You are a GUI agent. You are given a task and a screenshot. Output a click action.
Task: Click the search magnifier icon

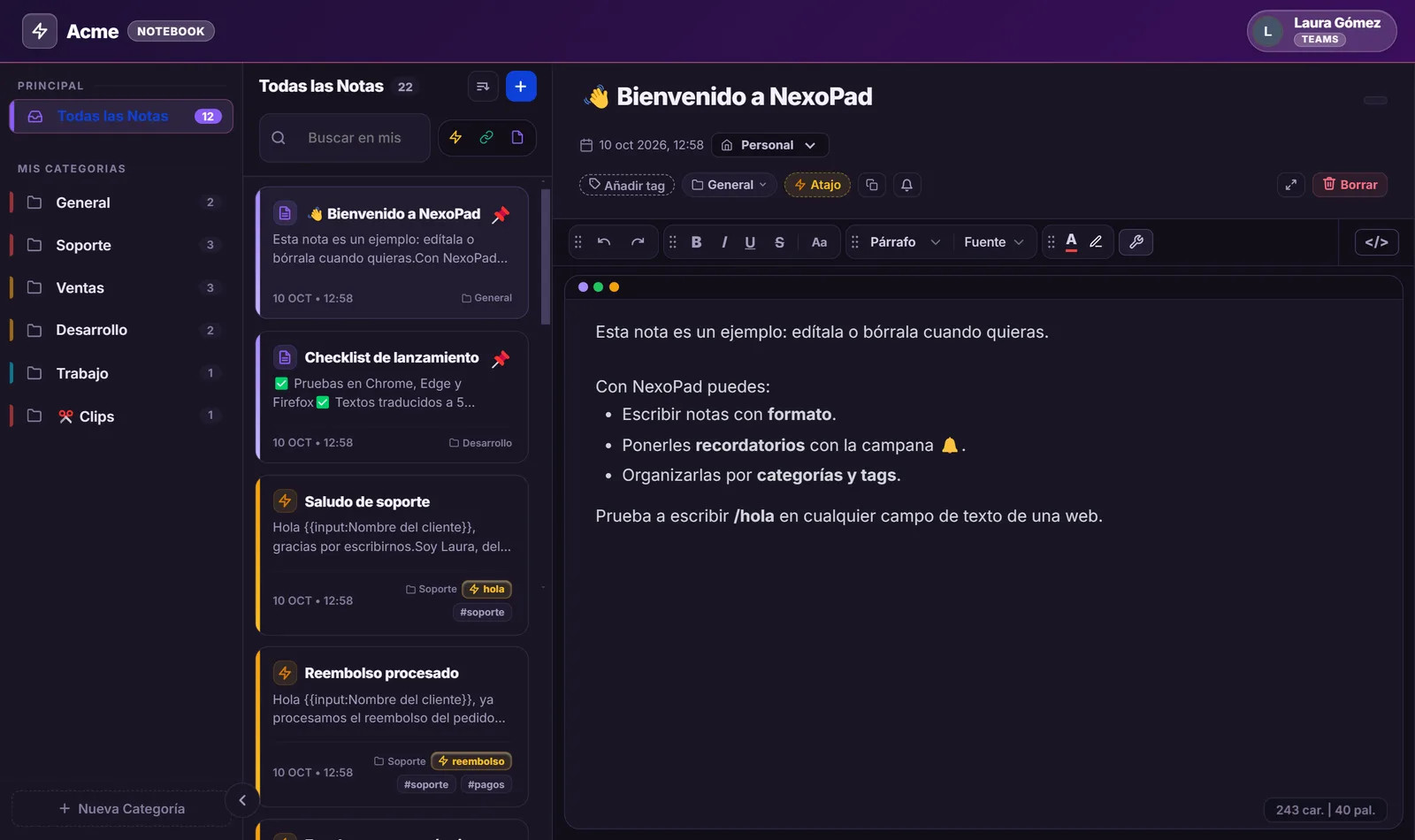coord(279,138)
